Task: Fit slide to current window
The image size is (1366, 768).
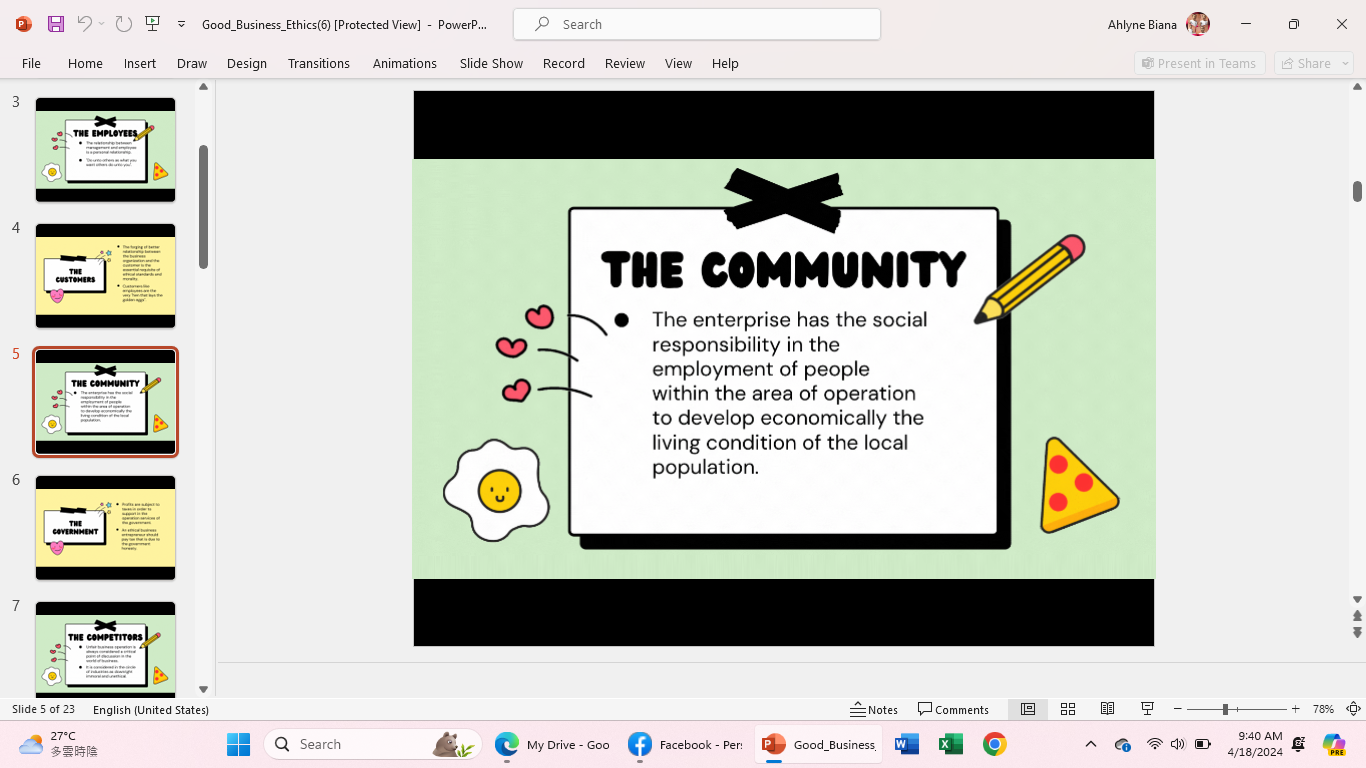Action: pos(1353,709)
